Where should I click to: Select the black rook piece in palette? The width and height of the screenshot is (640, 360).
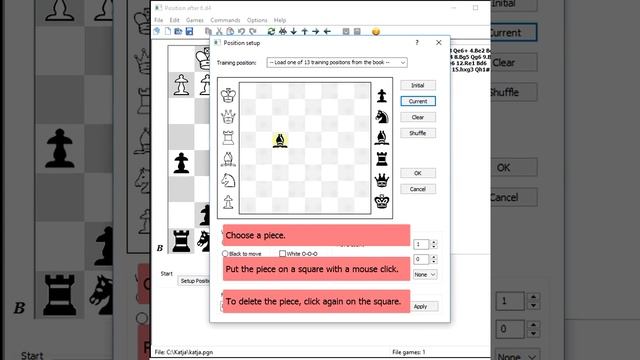pos(382,159)
